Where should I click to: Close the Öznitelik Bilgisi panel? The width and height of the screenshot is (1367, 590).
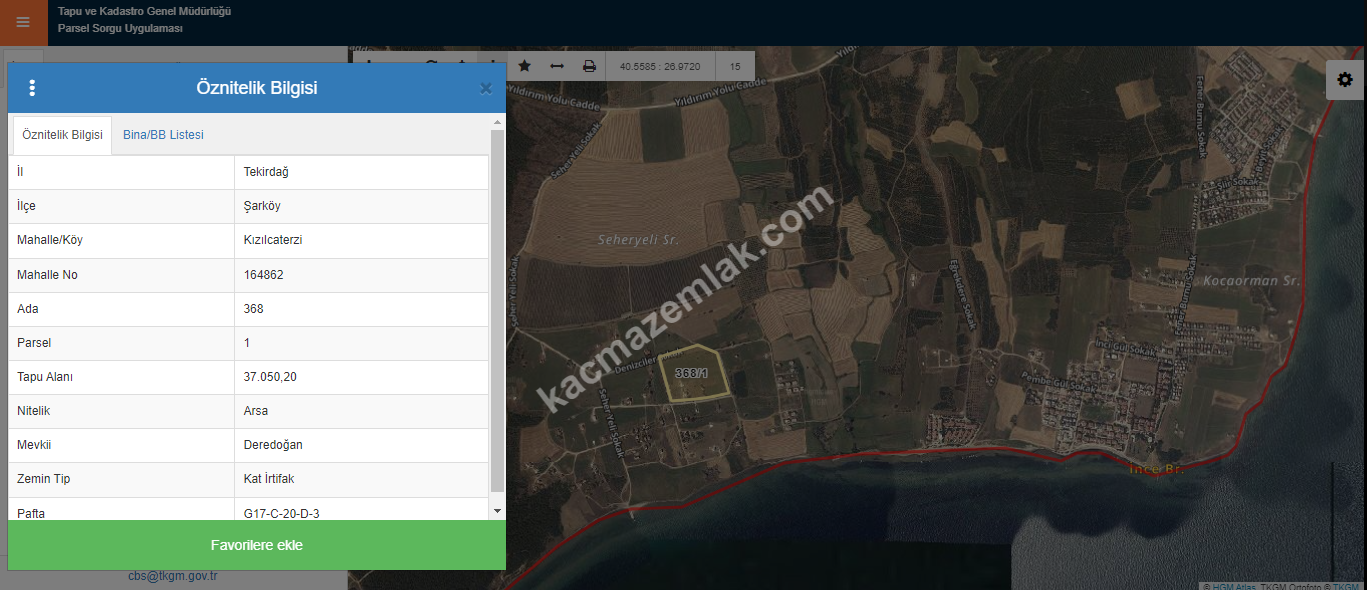pos(486,88)
